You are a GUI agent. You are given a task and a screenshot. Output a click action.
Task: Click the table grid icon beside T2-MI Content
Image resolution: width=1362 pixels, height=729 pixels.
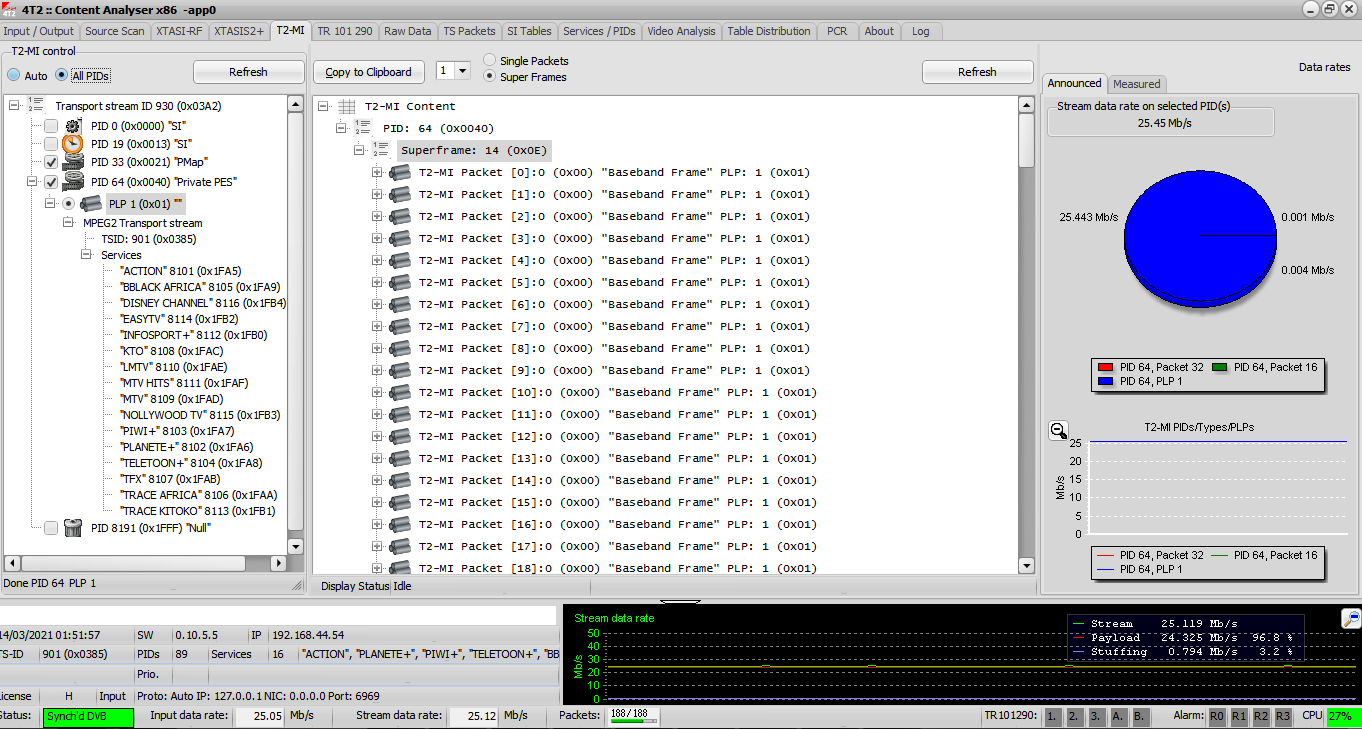pos(347,106)
